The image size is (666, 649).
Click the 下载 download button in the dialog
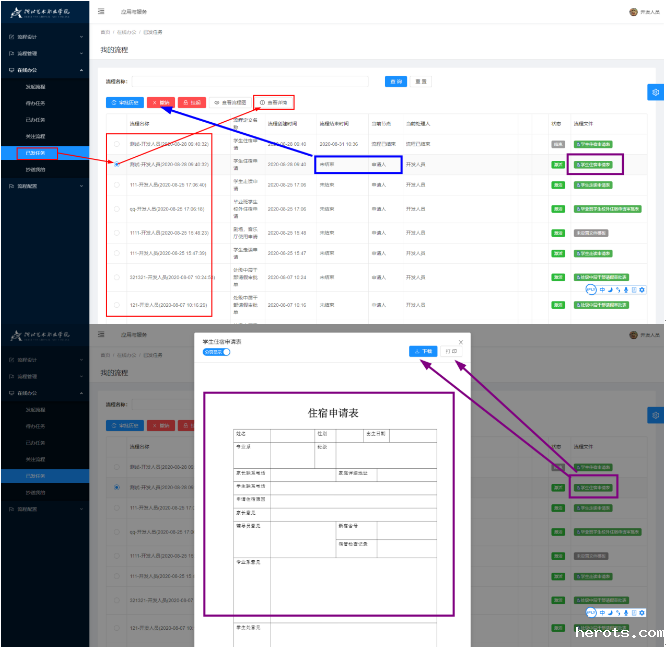[423, 351]
